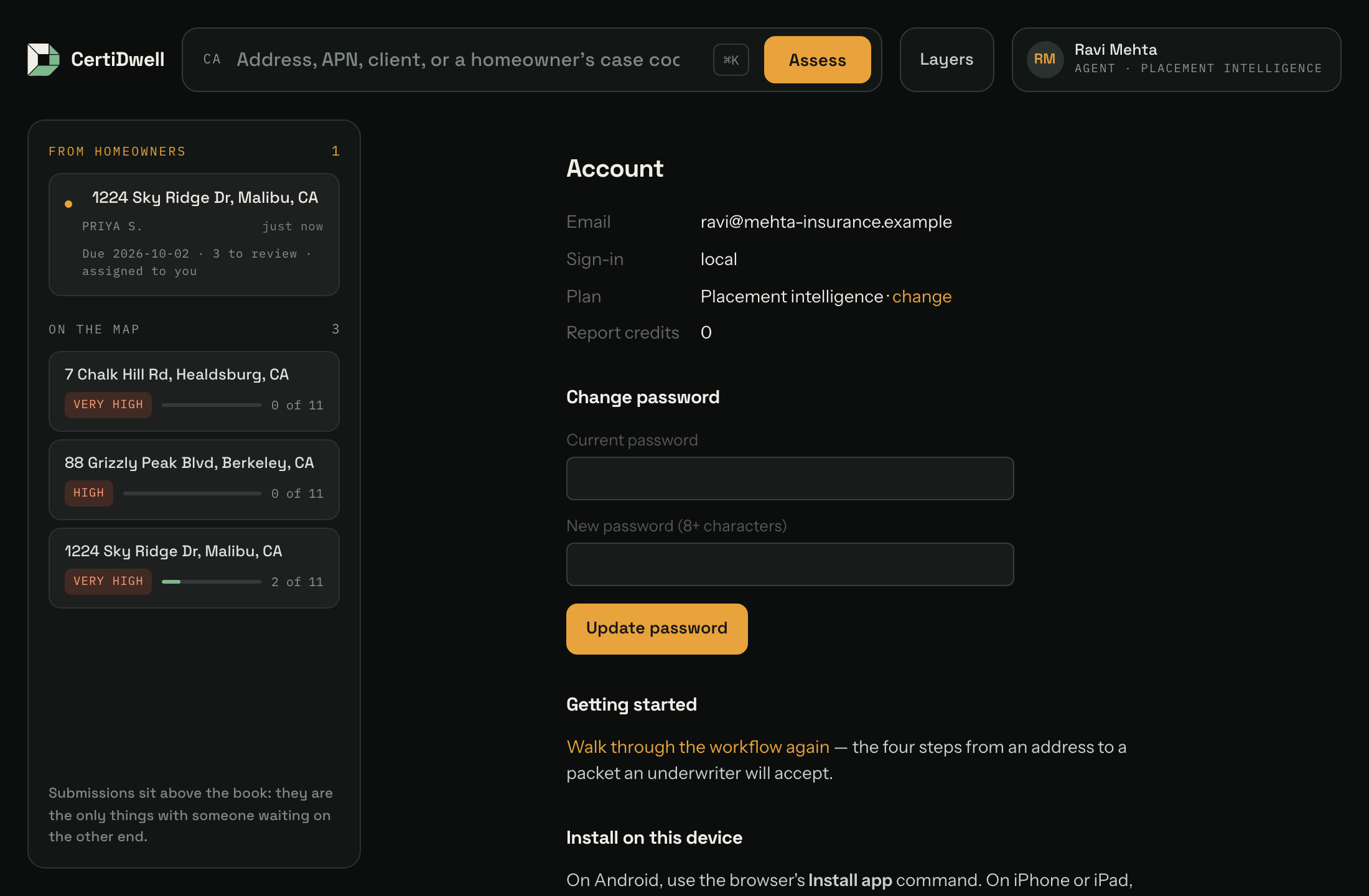Click the just now timestamp
1369x896 pixels.
(x=292, y=226)
